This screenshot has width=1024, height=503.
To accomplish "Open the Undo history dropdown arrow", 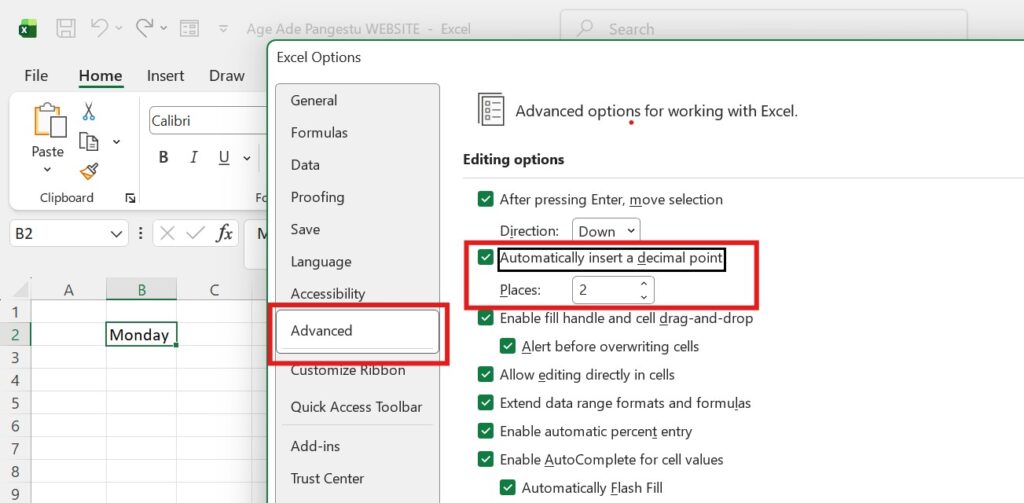I will click(119, 28).
